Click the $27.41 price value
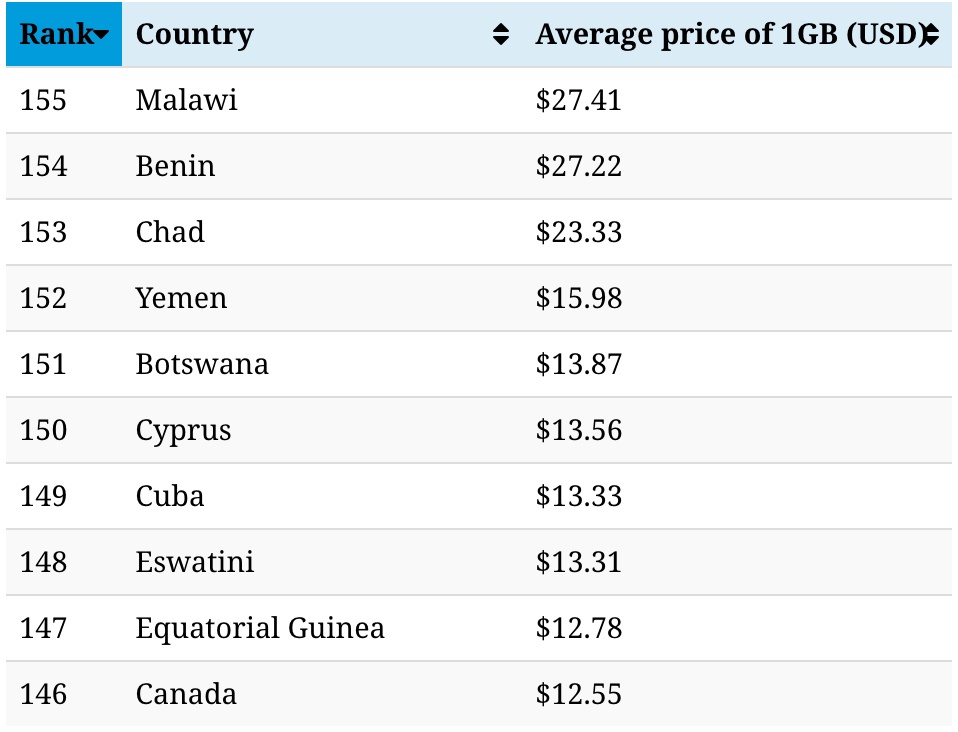 578,100
